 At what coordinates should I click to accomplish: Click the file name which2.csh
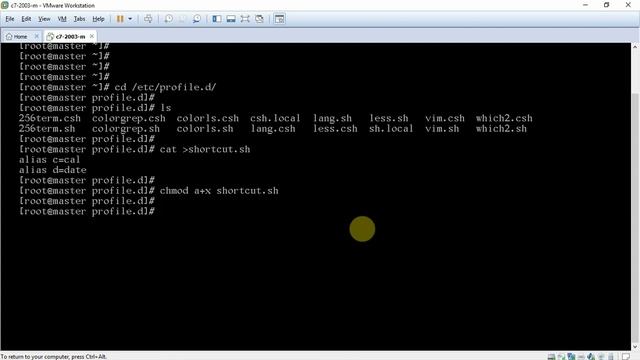(504, 118)
